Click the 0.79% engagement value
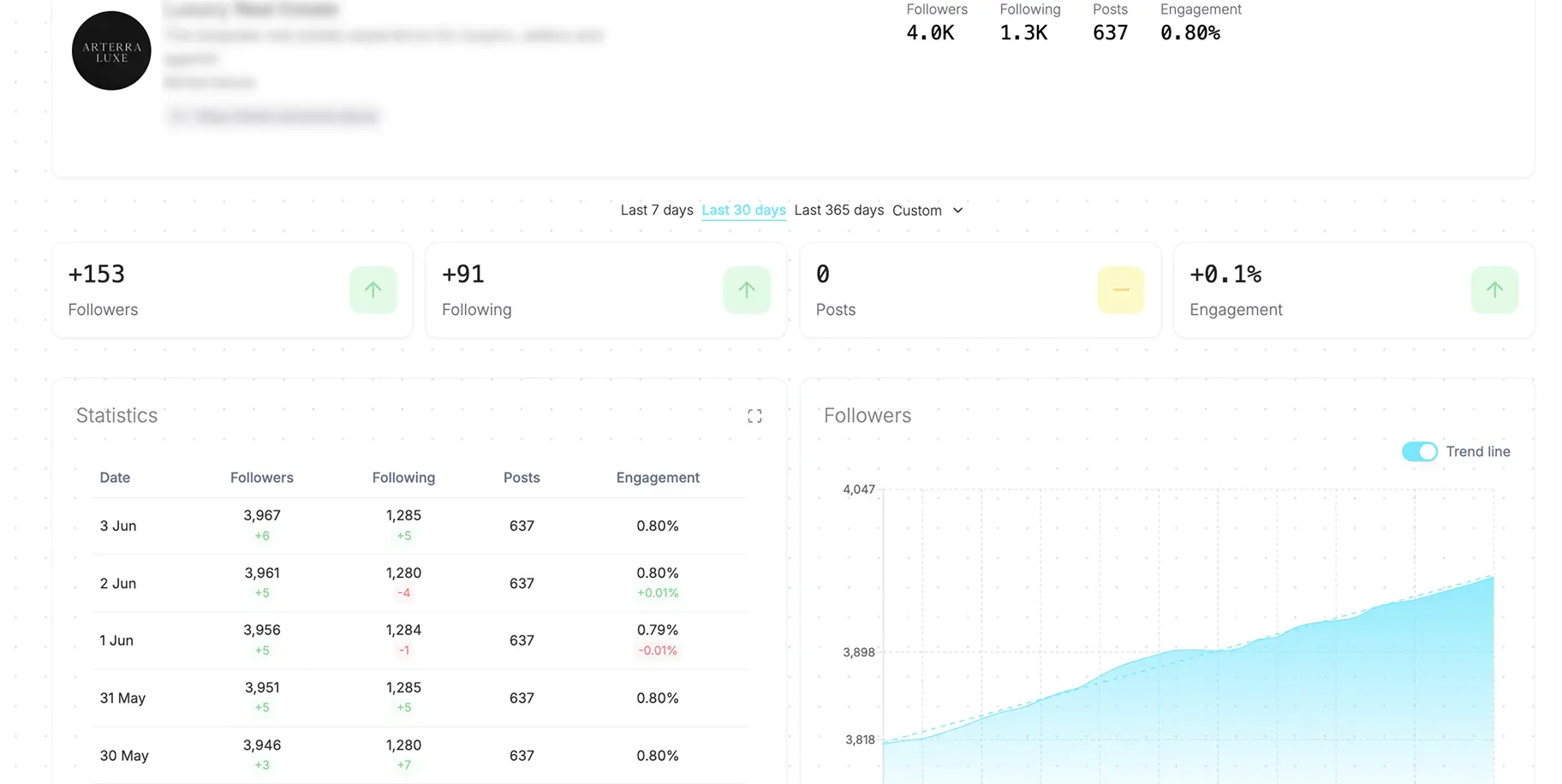 (658, 630)
